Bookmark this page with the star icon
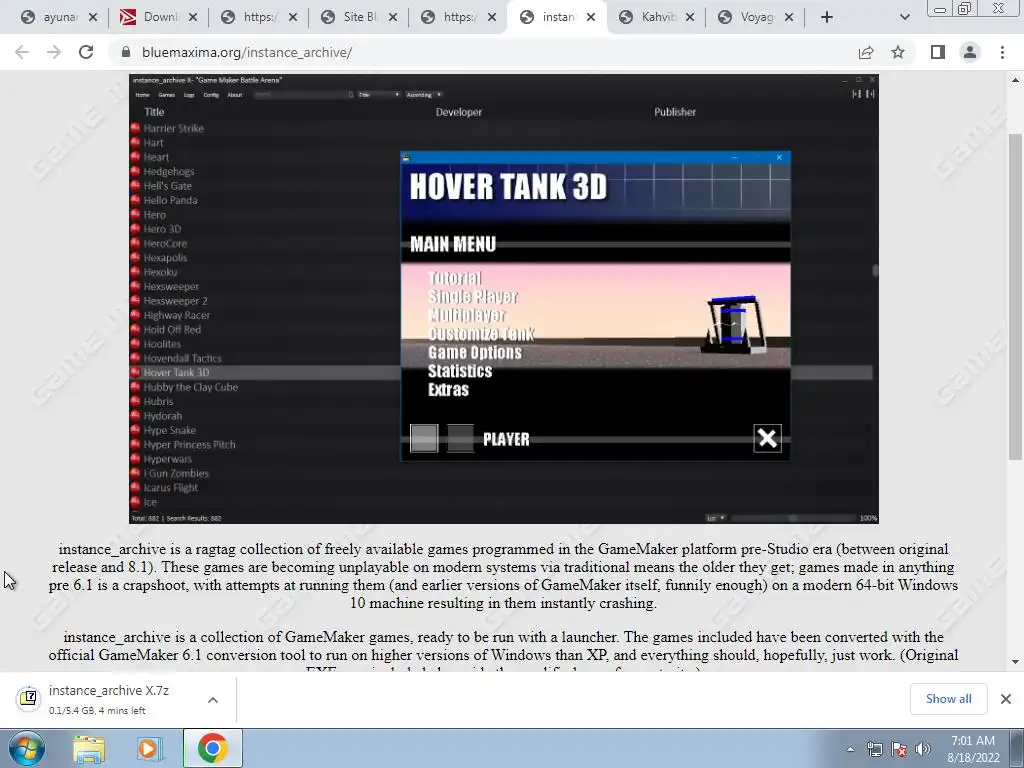Viewport: 1024px width, 768px height. tap(898, 52)
